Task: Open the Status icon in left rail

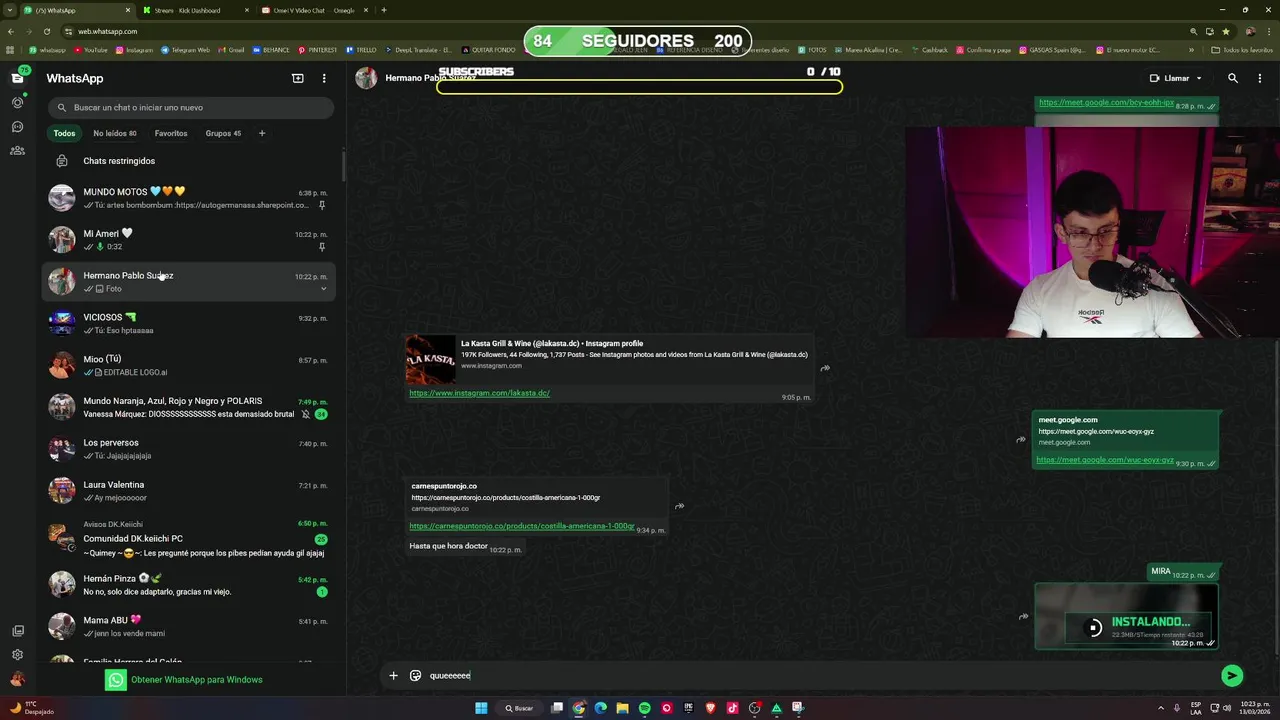Action: (x=17, y=102)
